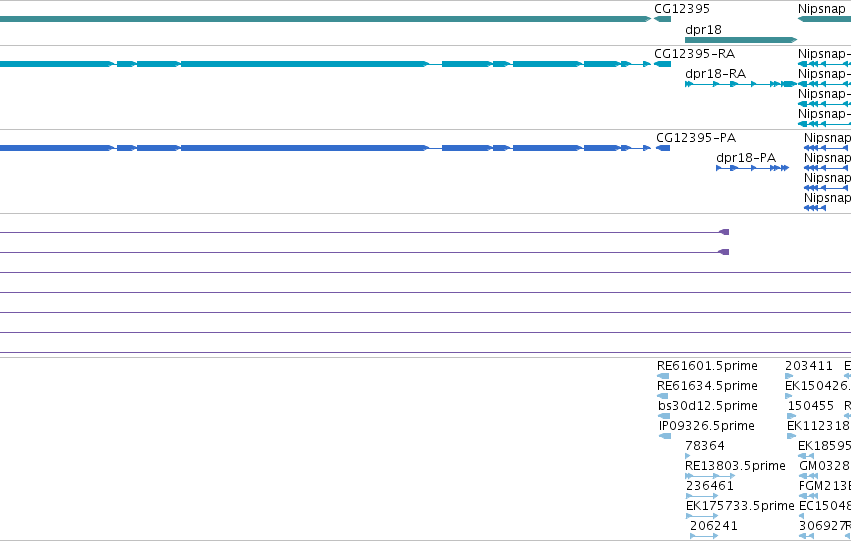Select EST label 150455
Screen dimensions: 851x541
[x=810, y=406]
